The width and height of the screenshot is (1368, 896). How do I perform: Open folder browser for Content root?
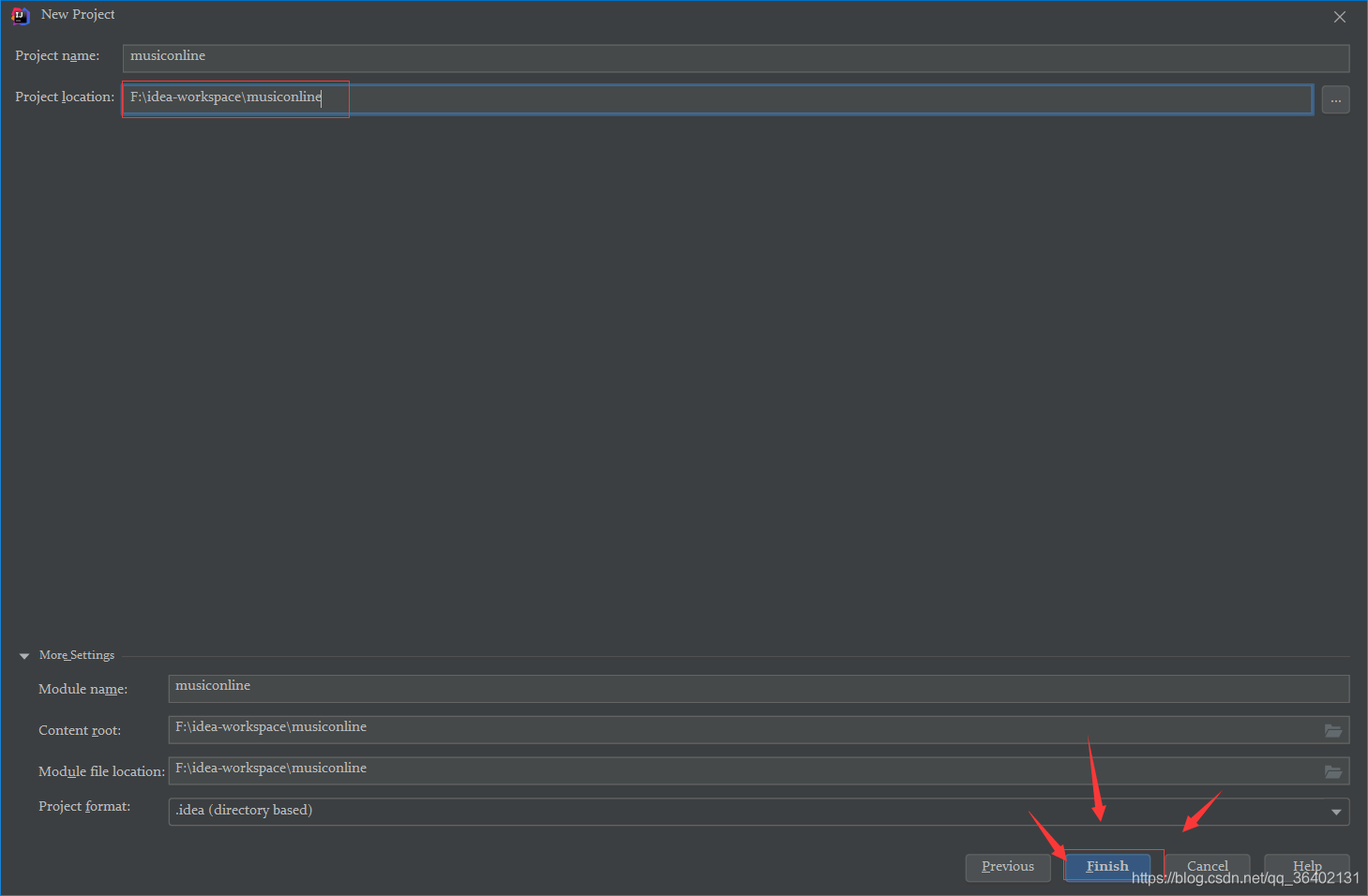pos(1333,730)
